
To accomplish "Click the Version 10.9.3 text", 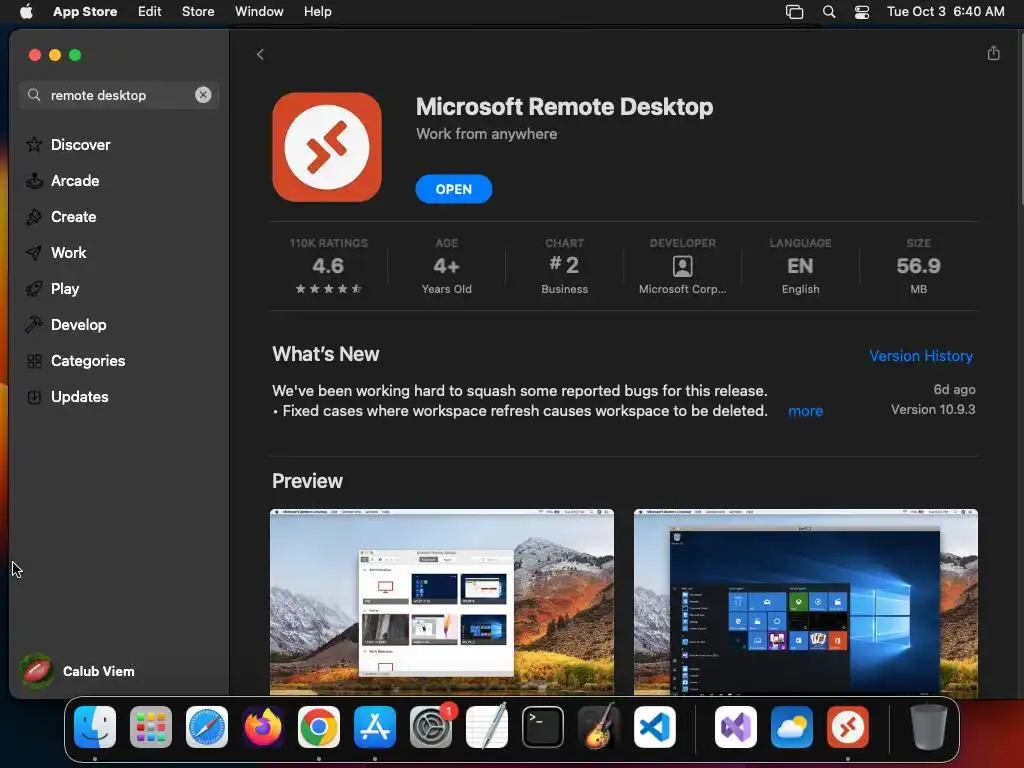I will (x=933, y=409).
